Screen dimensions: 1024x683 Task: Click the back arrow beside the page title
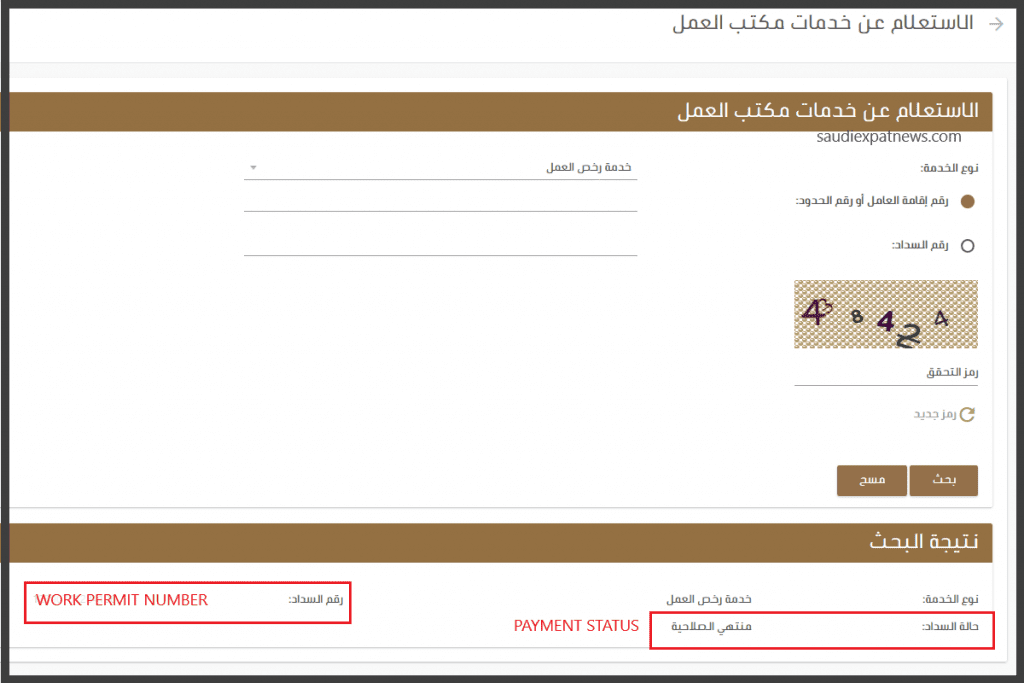tap(997, 23)
